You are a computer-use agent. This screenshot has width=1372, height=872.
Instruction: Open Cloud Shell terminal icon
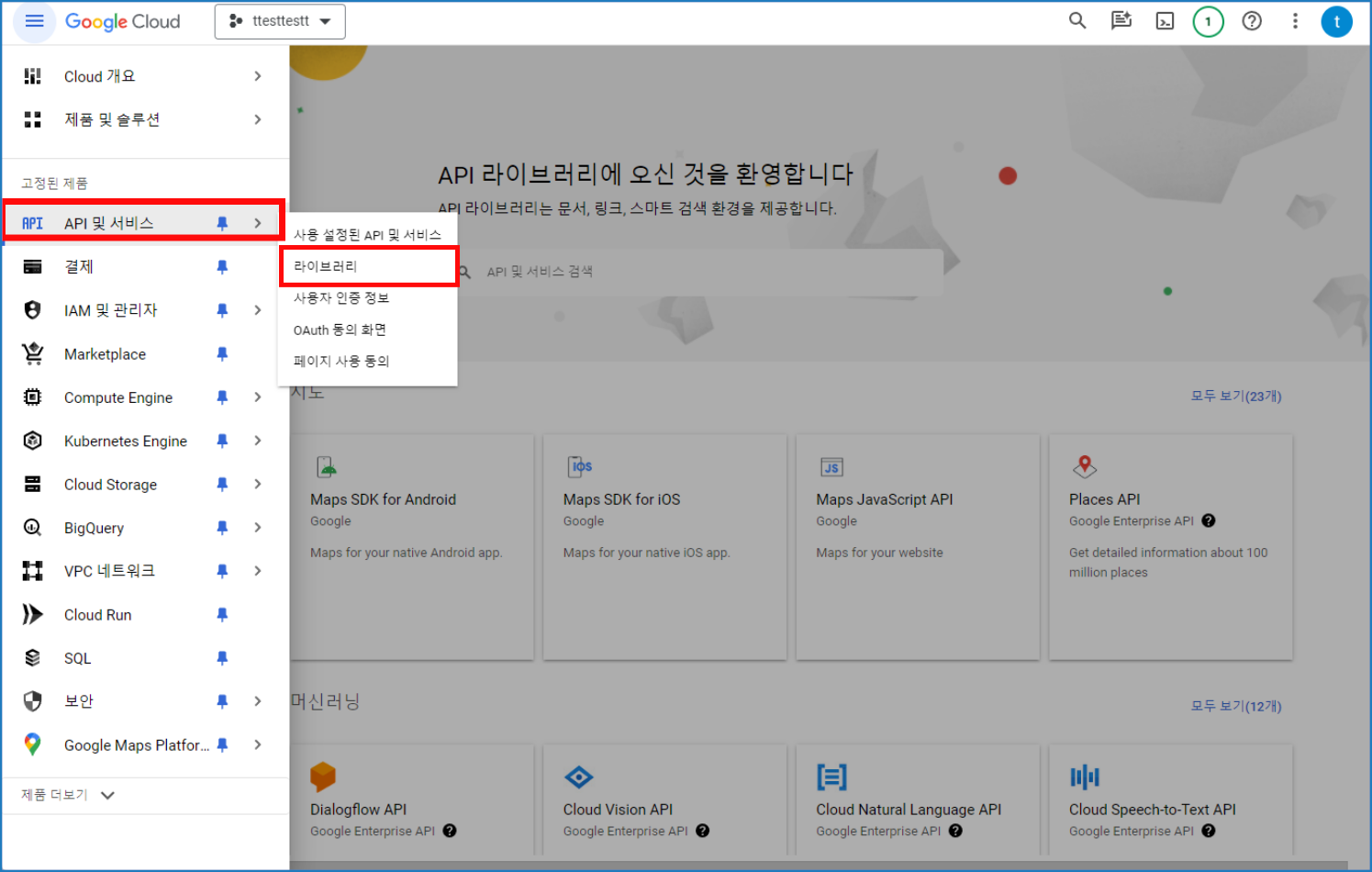(x=1165, y=21)
